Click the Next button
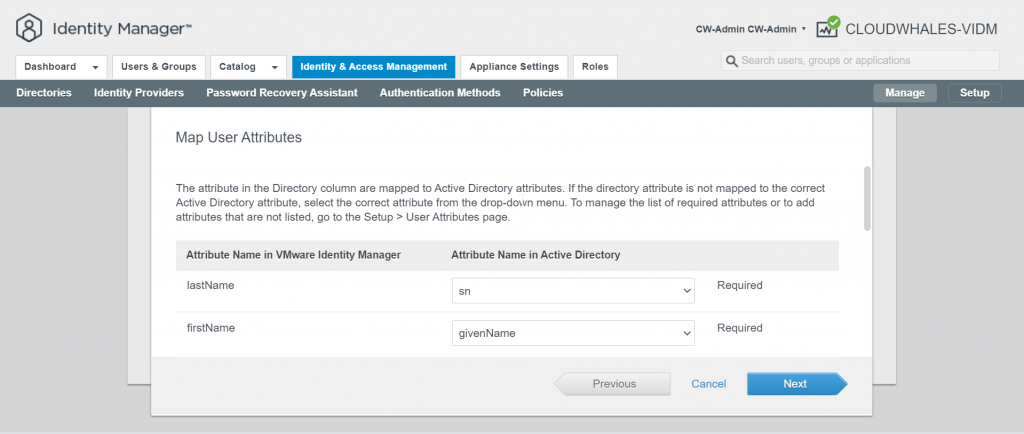1024x434 pixels. tap(797, 384)
